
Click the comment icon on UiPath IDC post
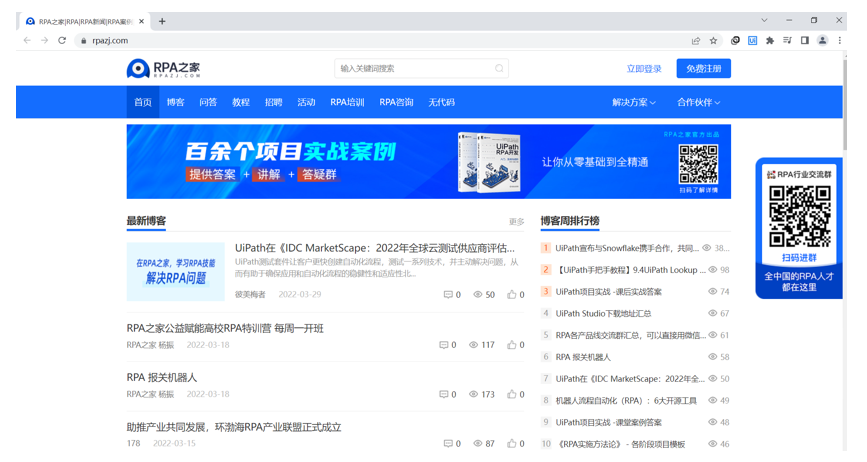click(448, 295)
